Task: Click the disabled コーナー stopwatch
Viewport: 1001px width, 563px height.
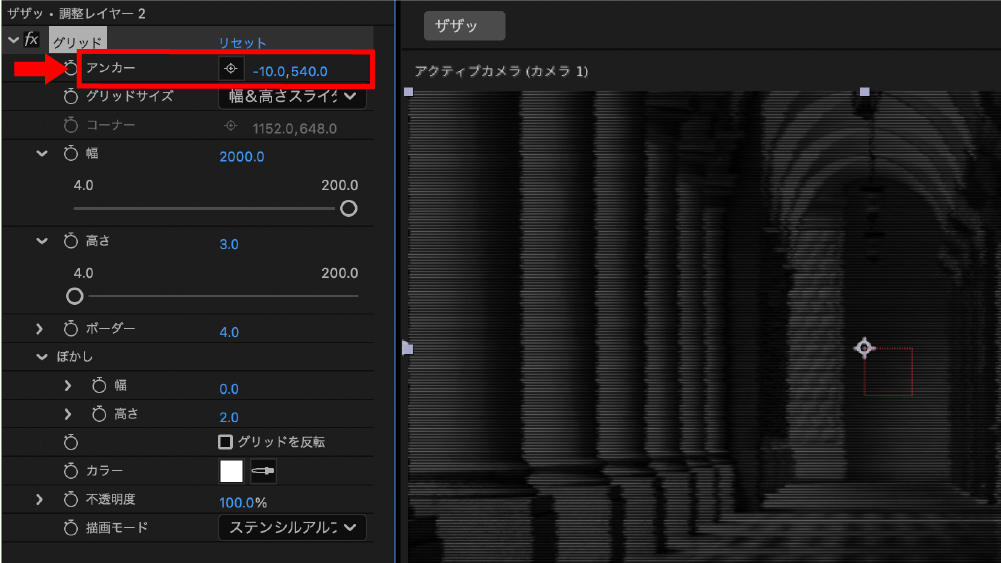Action: (70, 125)
